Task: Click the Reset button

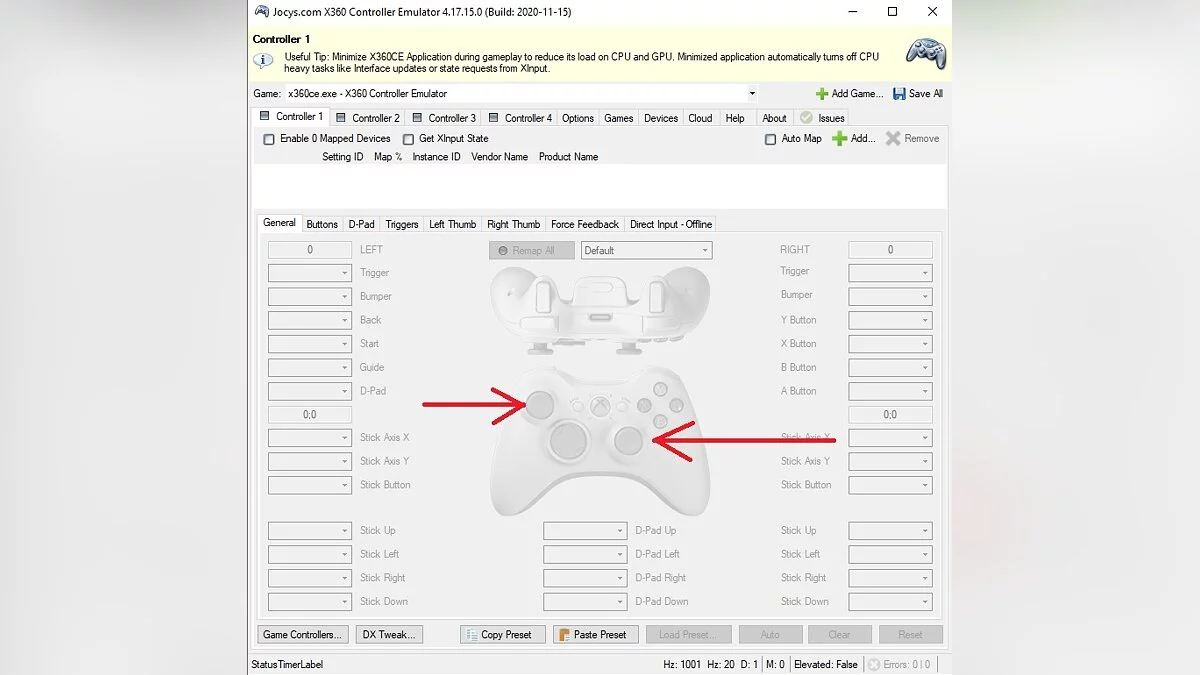Action: coord(911,635)
